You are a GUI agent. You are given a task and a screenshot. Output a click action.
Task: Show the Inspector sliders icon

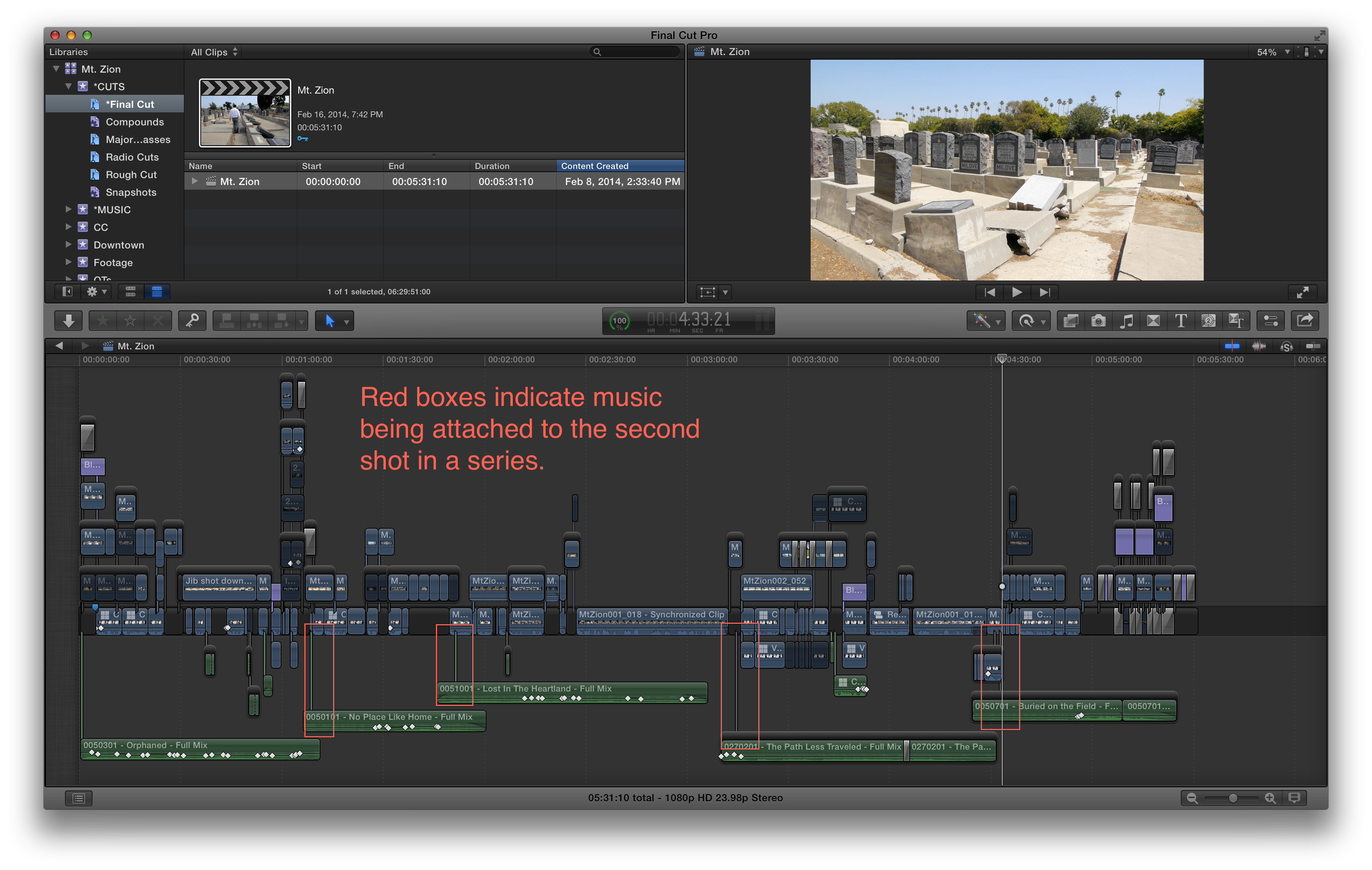(x=1271, y=321)
